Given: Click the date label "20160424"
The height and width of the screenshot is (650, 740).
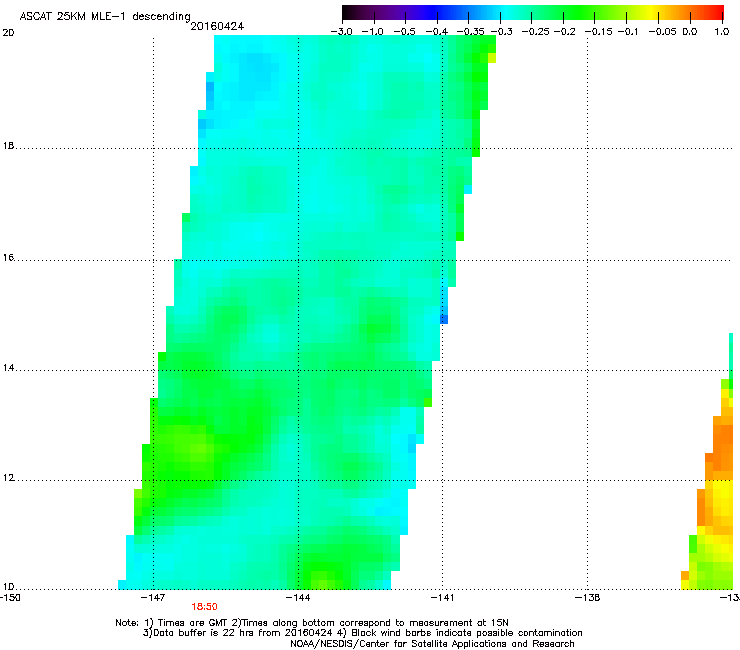Looking at the screenshot, I should (x=217, y=26).
